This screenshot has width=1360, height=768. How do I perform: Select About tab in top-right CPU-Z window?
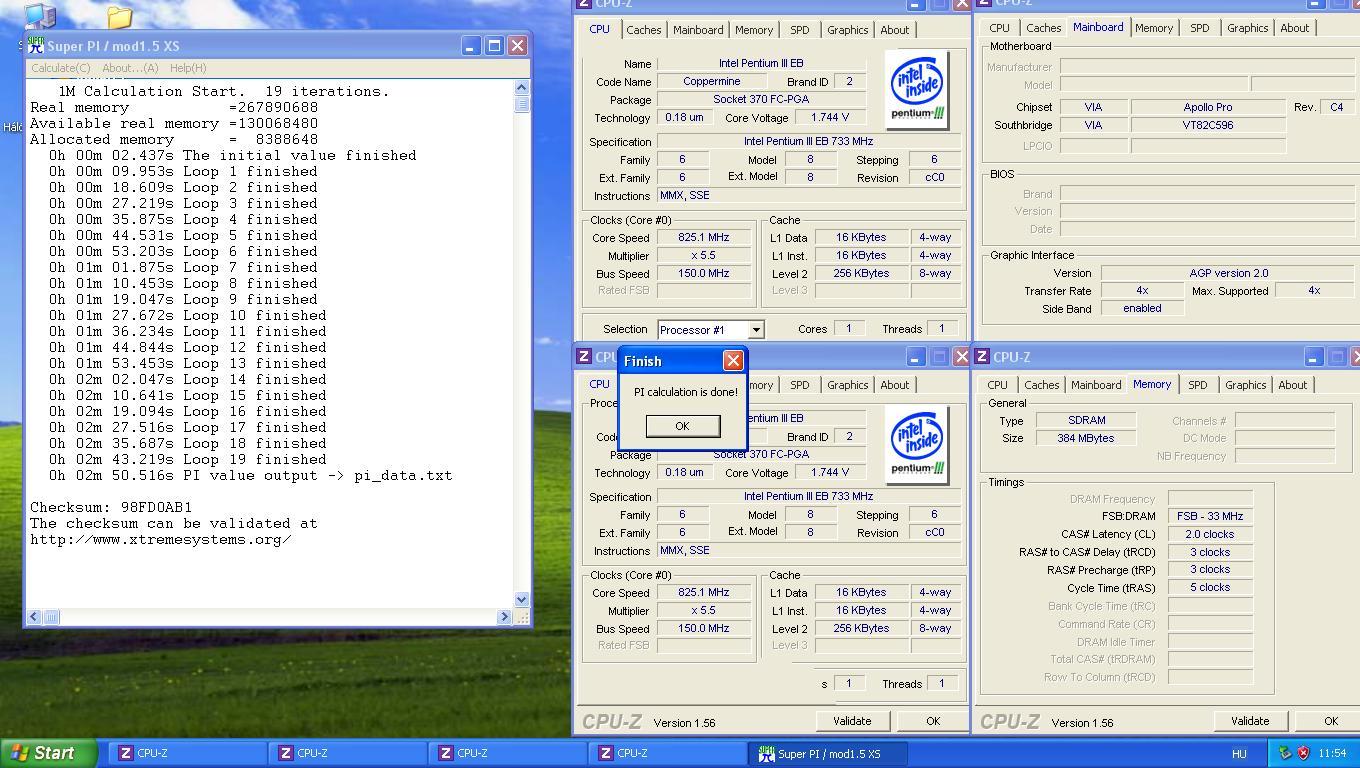point(1295,28)
